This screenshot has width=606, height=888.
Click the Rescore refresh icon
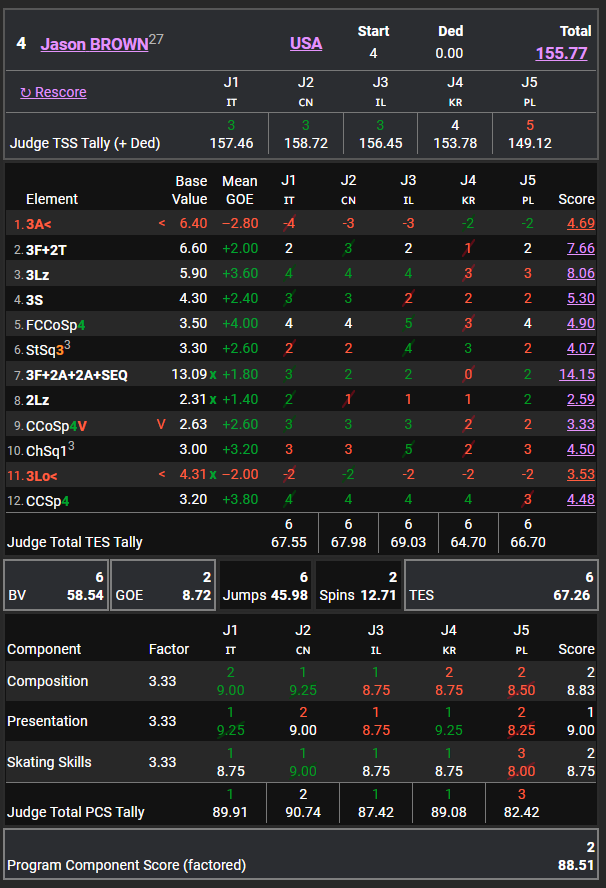click(26, 93)
